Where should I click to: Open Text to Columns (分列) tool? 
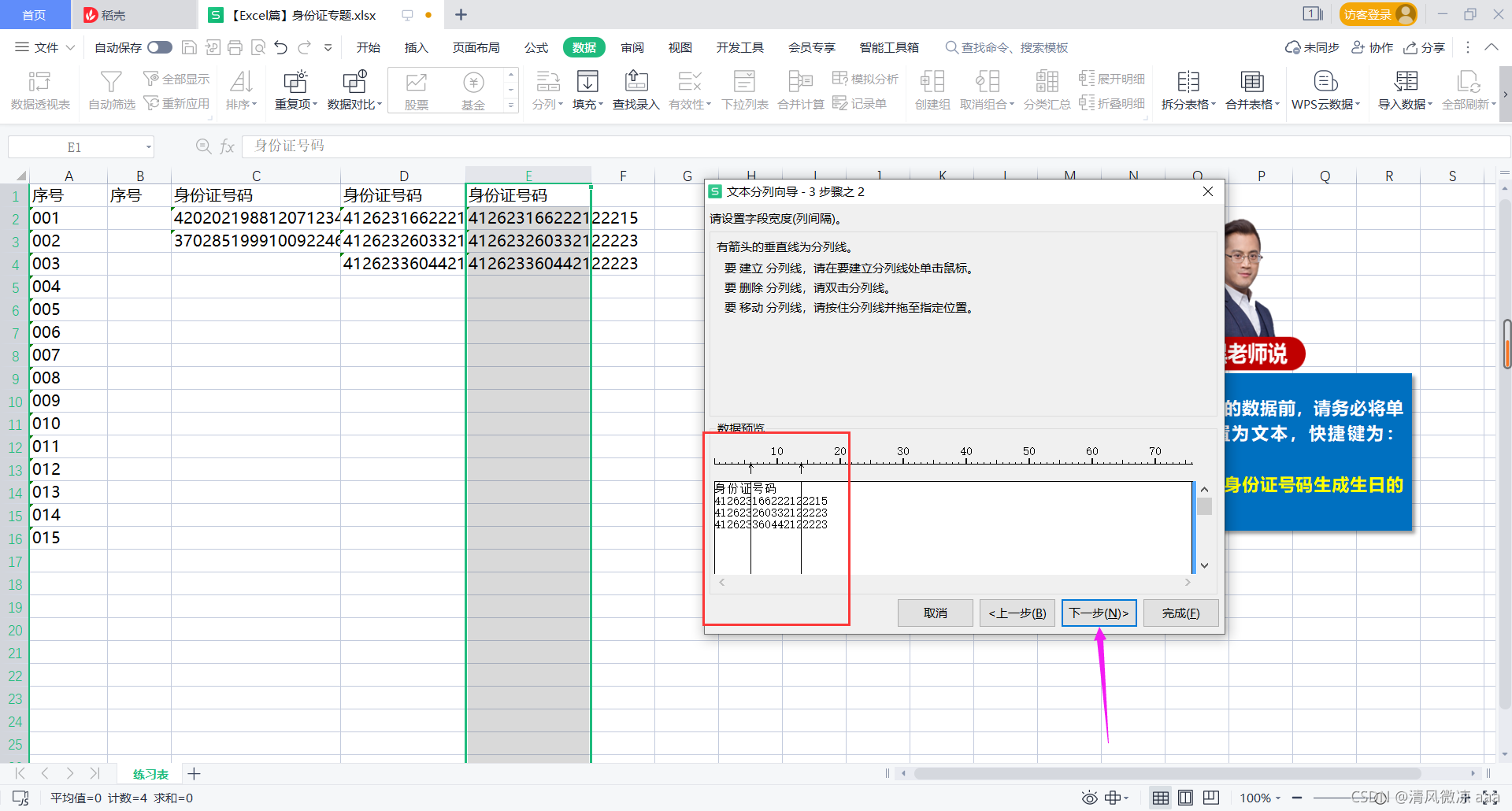(x=547, y=90)
